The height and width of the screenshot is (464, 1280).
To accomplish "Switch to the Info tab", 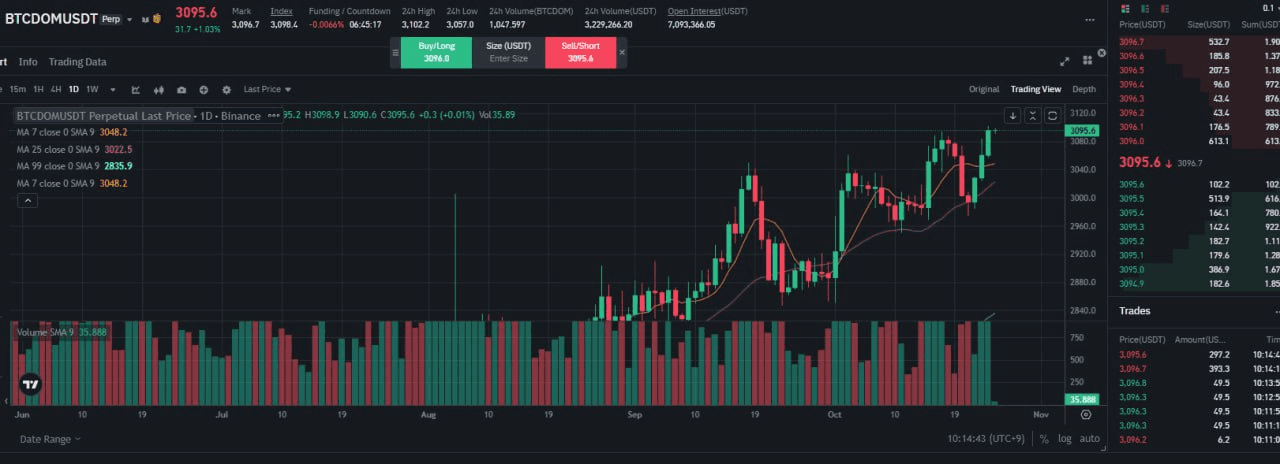I will coord(28,62).
